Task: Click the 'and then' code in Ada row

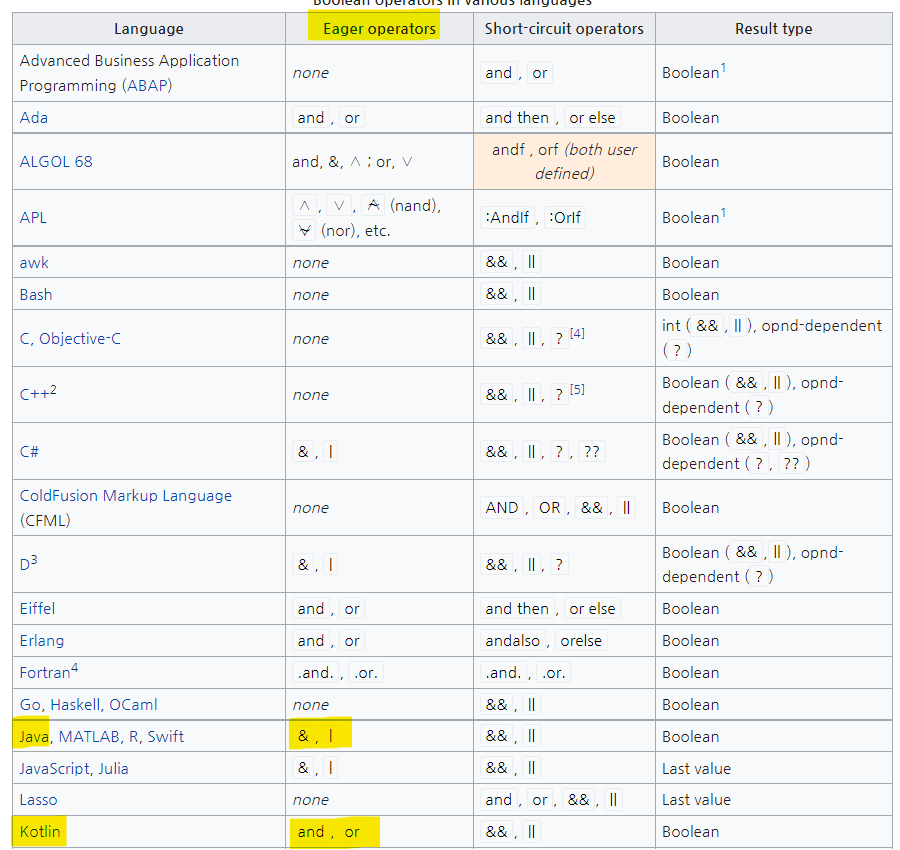Action: (x=517, y=118)
